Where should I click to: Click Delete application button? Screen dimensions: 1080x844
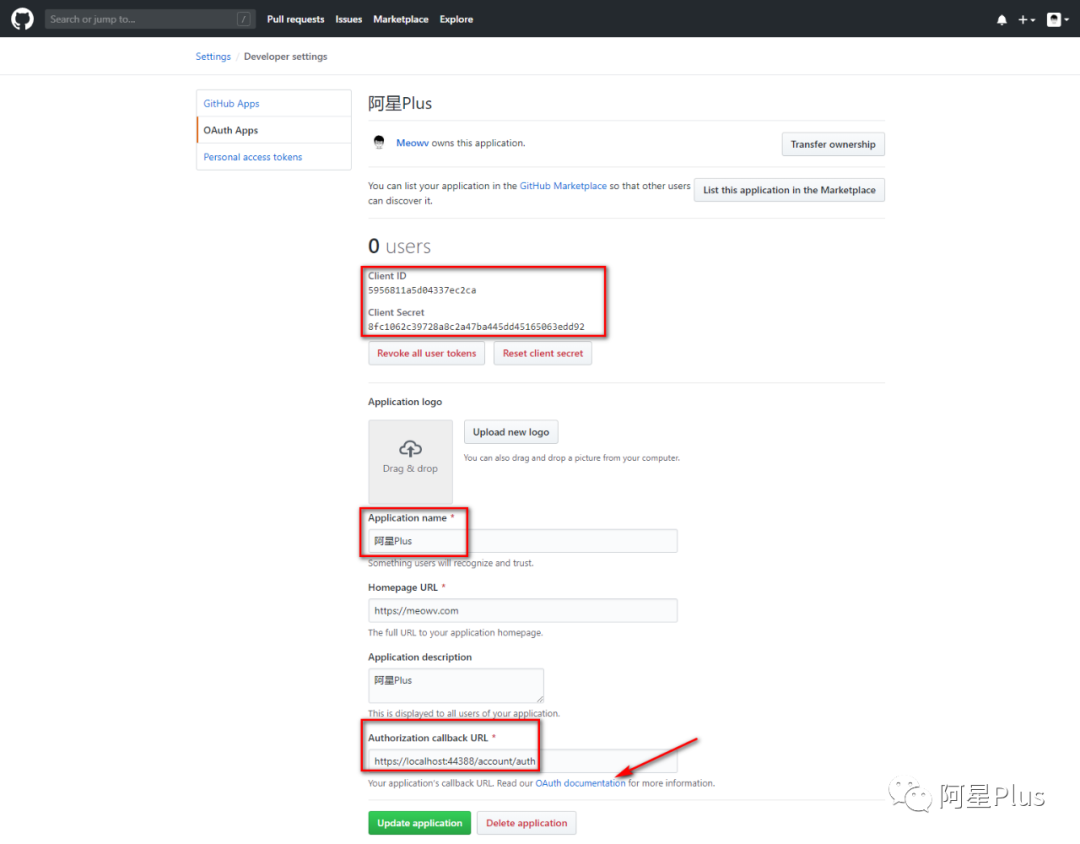526,823
